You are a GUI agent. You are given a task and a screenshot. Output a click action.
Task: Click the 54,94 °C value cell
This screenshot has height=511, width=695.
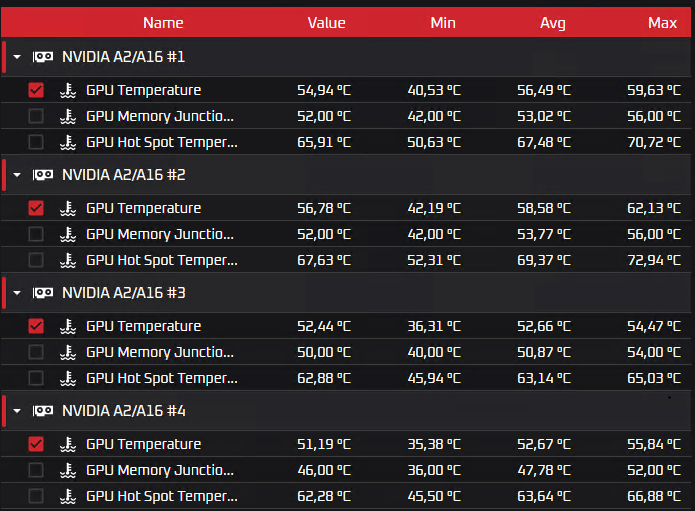(x=324, y=90)
